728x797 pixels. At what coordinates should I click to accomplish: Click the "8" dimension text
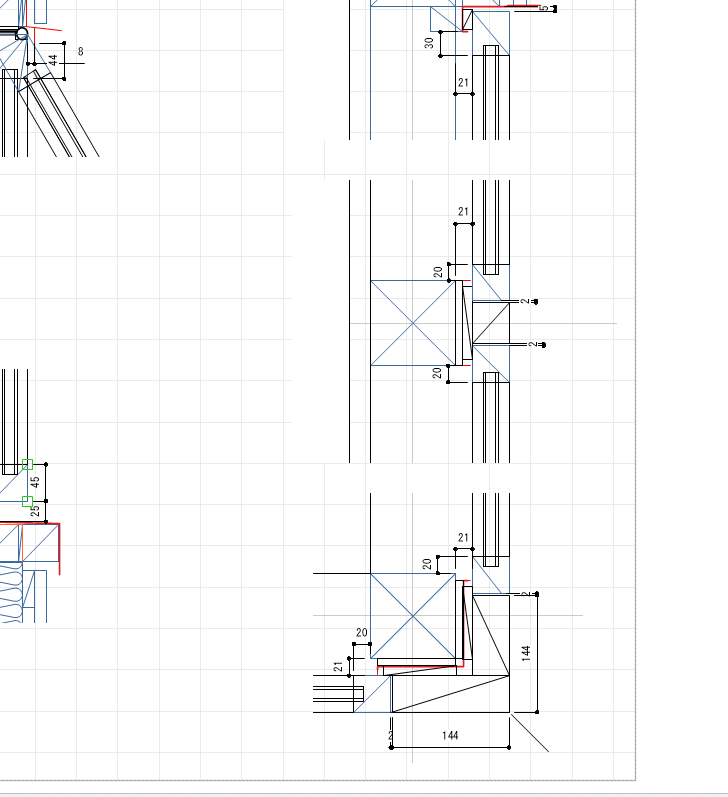tap(80, 52)
